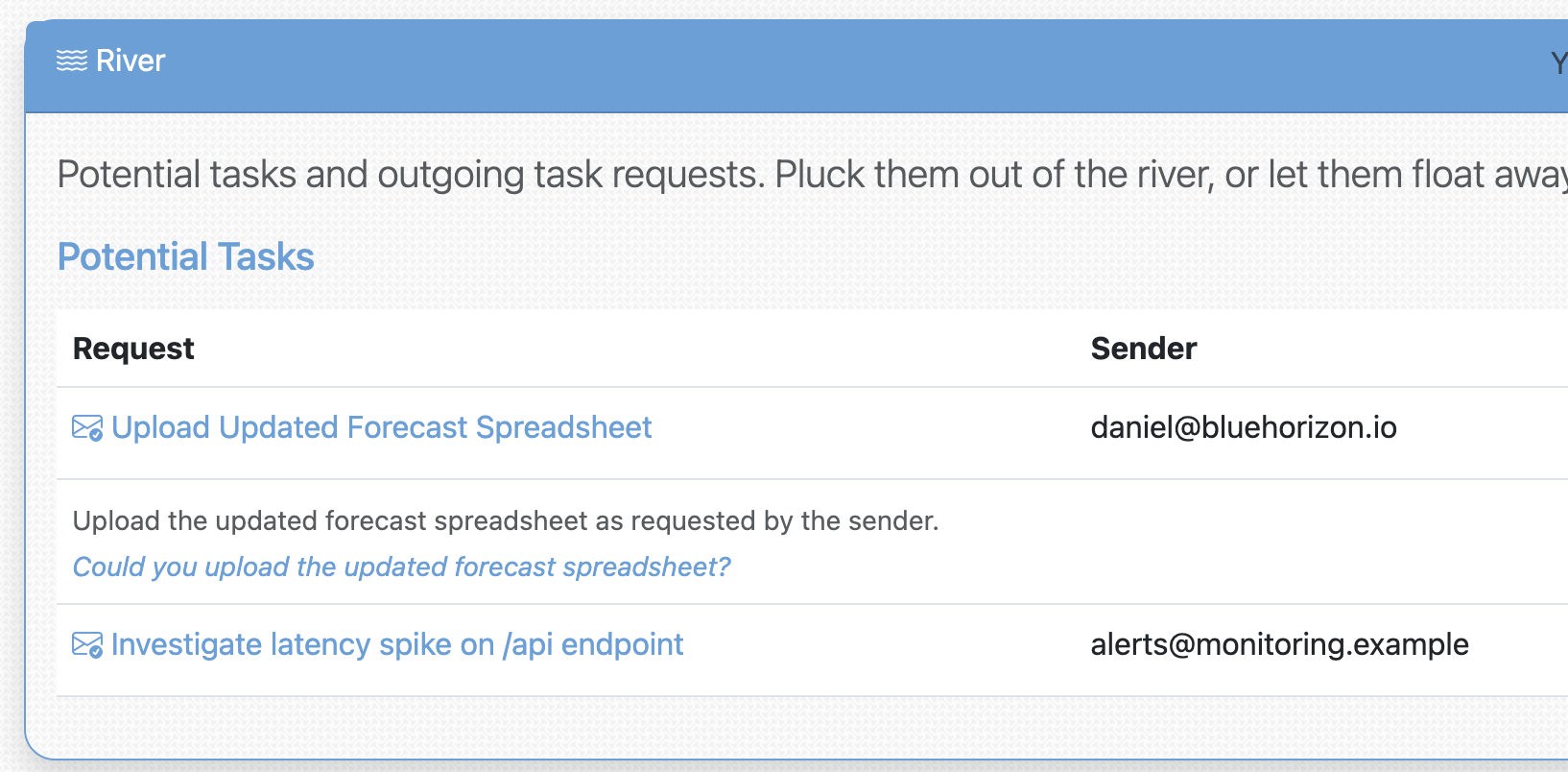Click checkmark badge on latency task envelope
This screenshot has height=772, width=1568.
[x=96, y=652]
